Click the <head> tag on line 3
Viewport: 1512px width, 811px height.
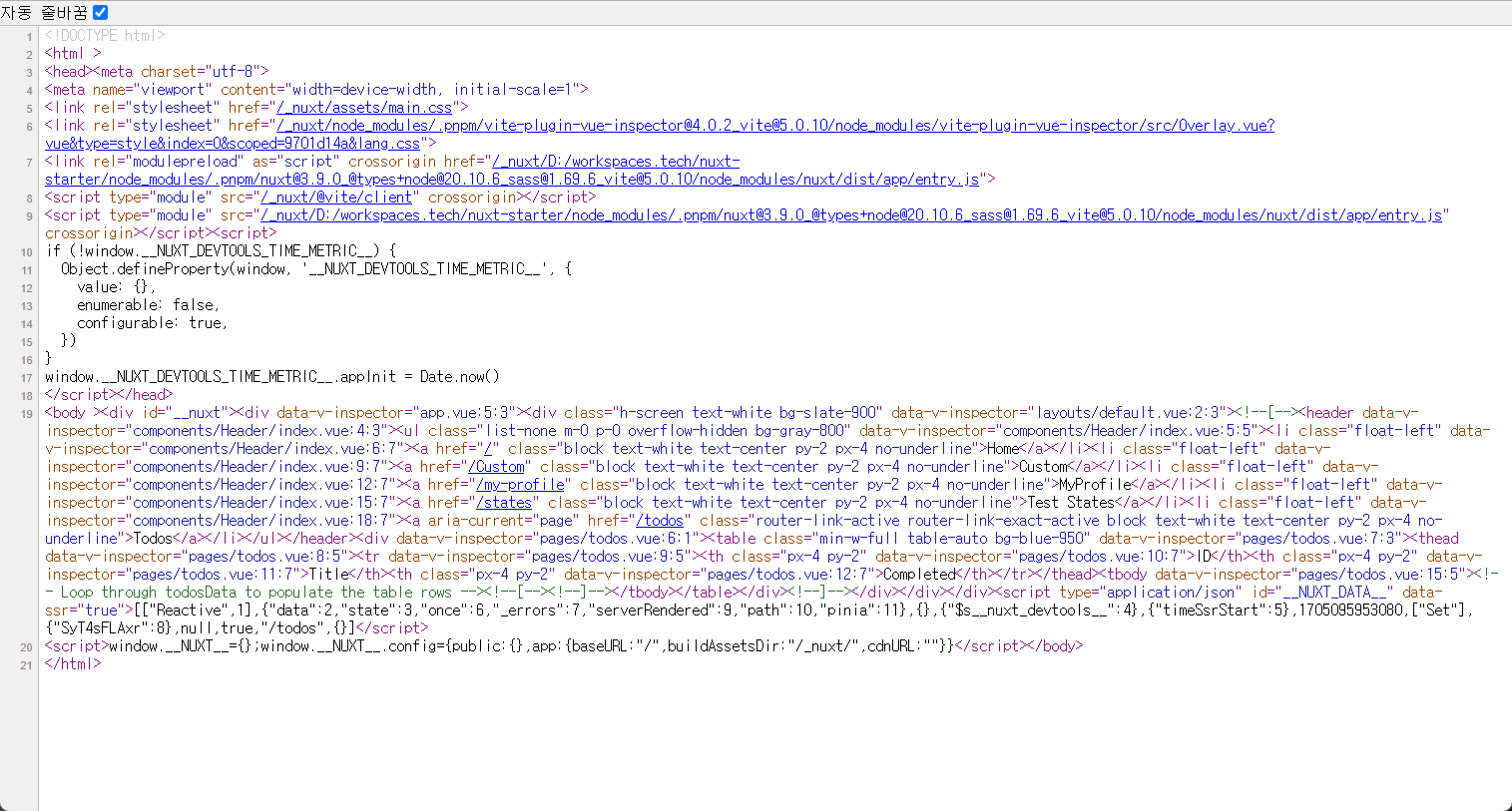pos(67,71)
